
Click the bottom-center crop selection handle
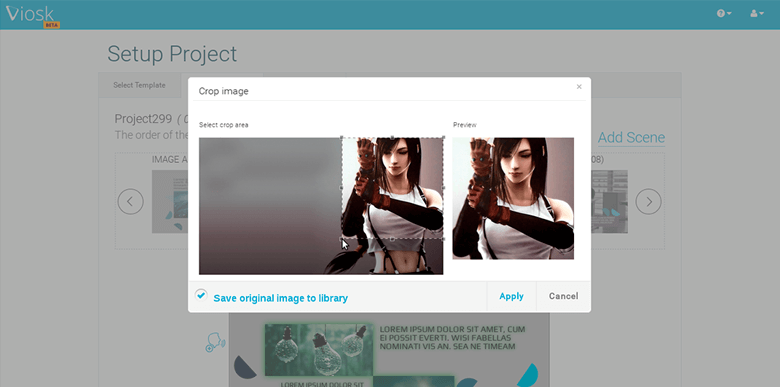(x=392, y=239)
